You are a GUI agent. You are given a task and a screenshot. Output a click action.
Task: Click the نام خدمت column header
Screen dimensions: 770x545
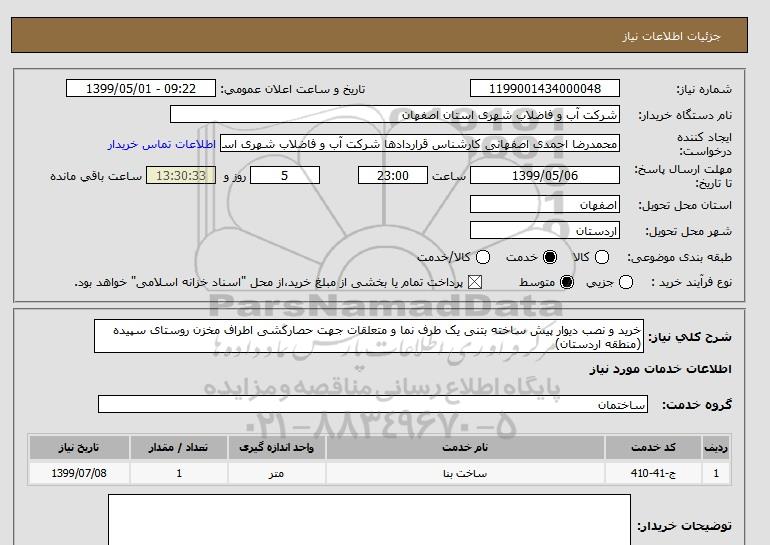pyautogui.click(x=465, y=447)
